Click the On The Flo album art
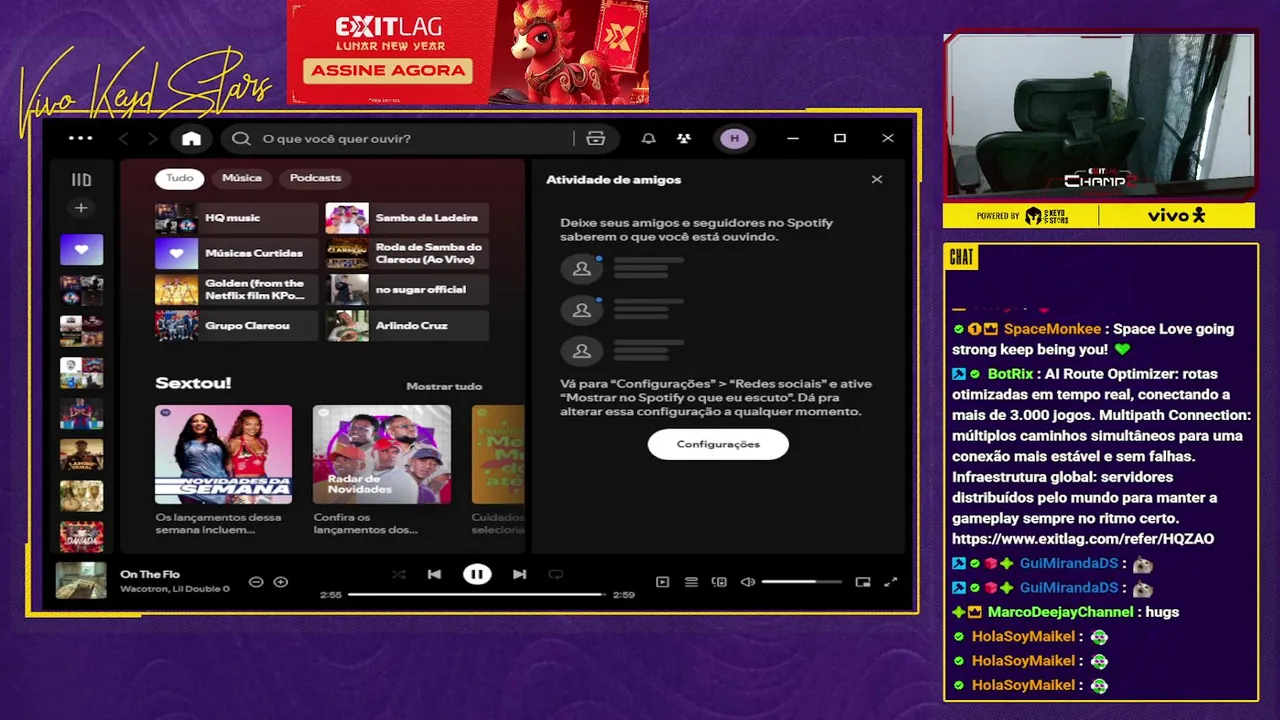Screen dimensions: 1280x720 click(81, 581)
